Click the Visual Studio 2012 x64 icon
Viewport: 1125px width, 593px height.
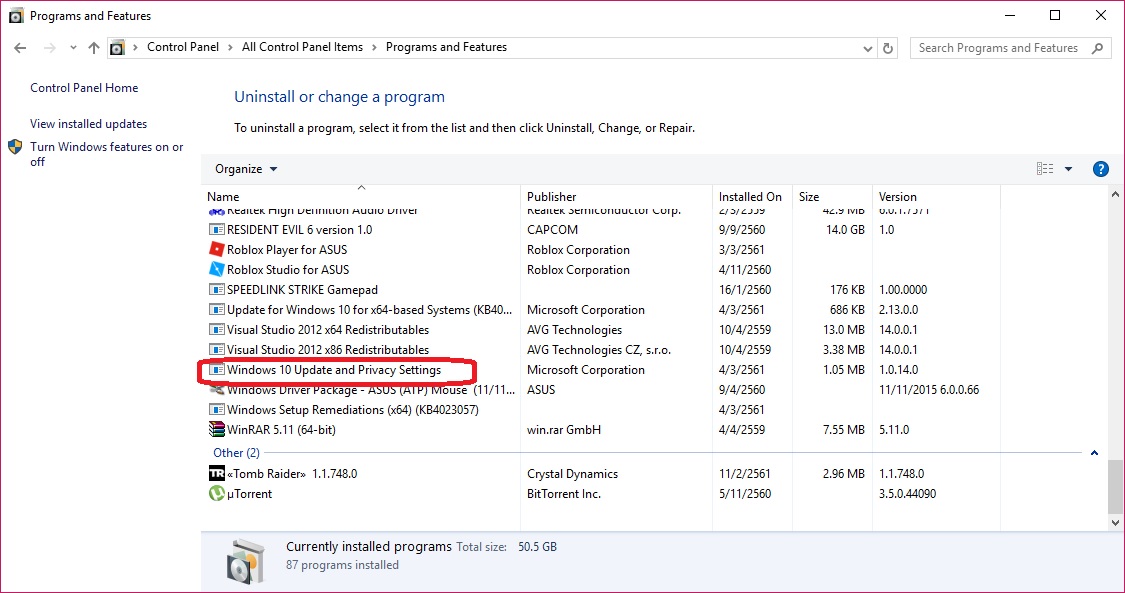coord(216,330)
